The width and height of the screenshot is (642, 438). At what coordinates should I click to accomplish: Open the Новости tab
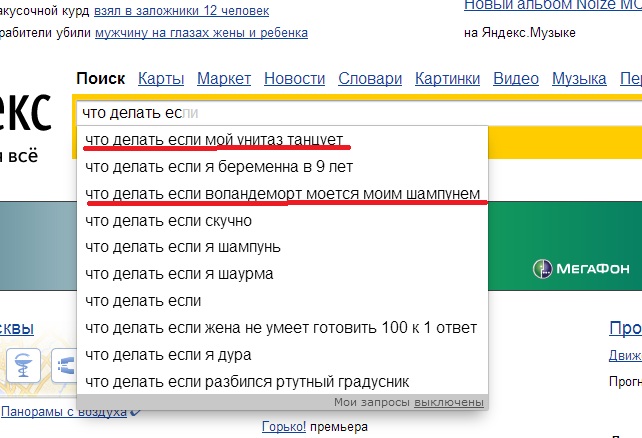point(294,78)
